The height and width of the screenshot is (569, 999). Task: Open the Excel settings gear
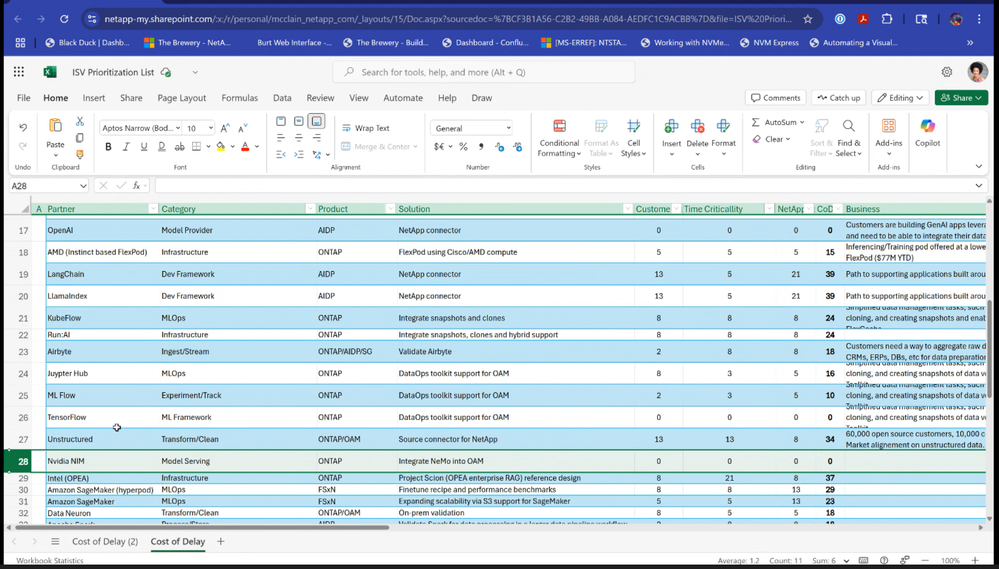point(947,72)
